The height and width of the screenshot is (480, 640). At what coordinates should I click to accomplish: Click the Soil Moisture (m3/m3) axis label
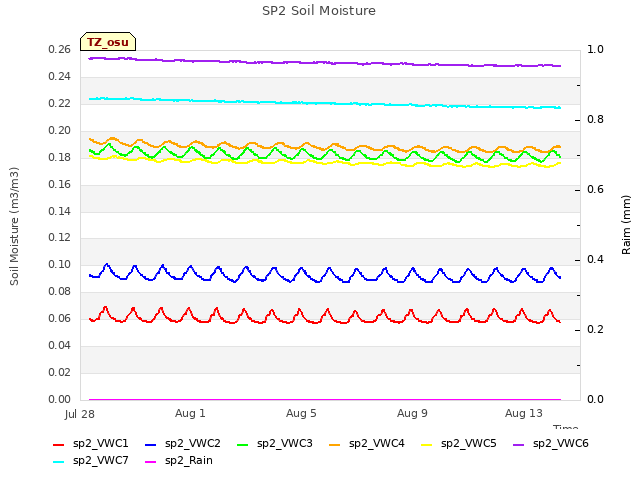14,226
